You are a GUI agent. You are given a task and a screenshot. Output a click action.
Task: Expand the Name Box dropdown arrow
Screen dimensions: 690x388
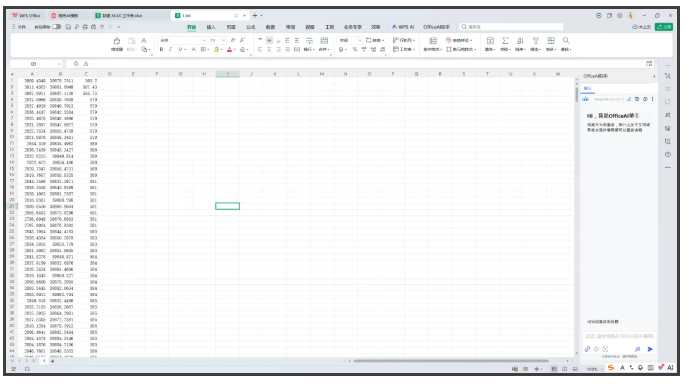59,64
